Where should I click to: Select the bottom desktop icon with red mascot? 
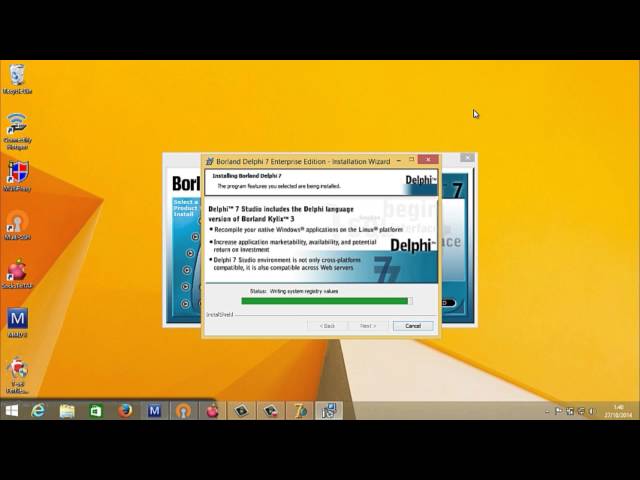click(x=17, y=376)
